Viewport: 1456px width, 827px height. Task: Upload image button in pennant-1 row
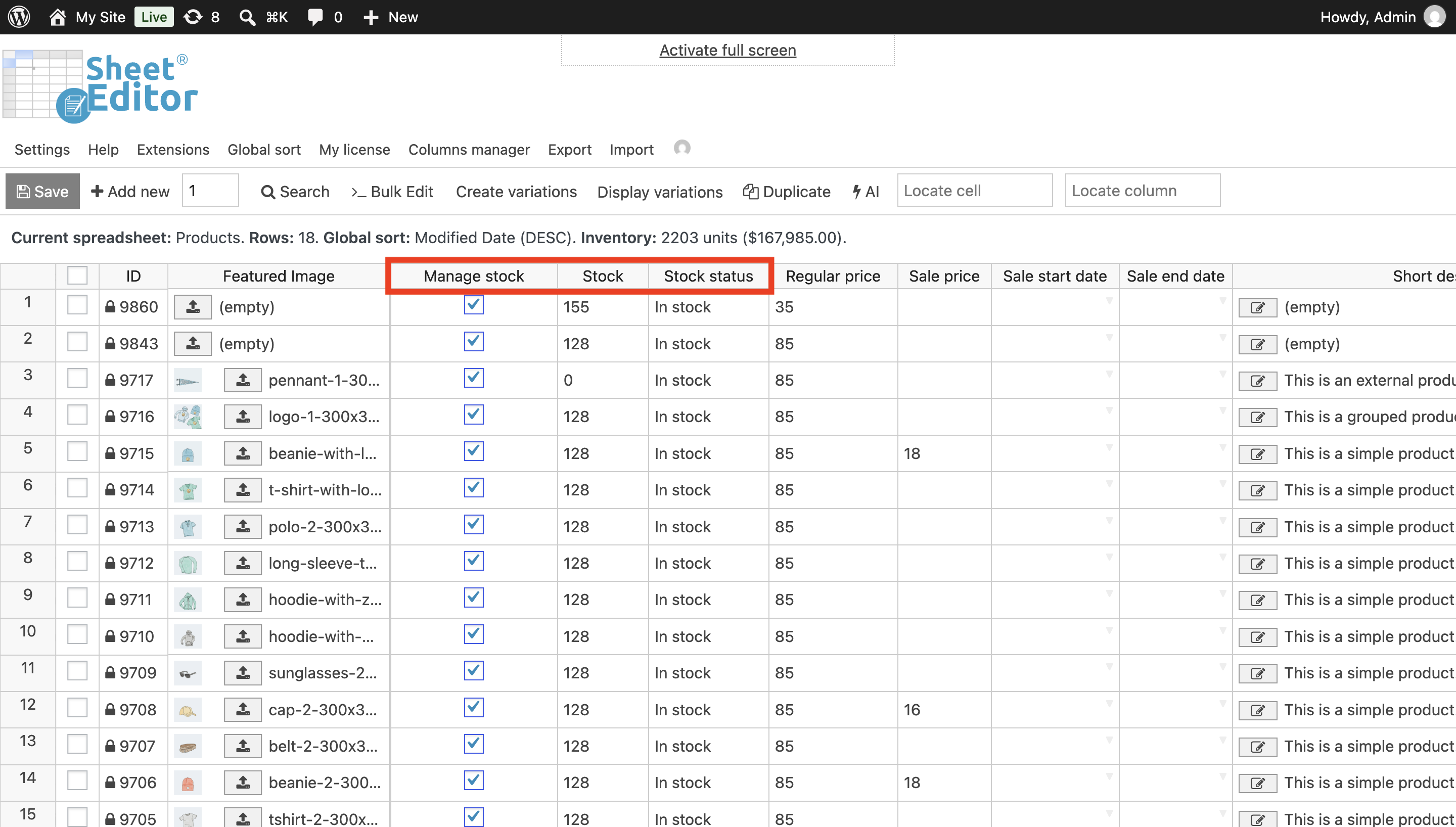click(x=243, y=381)
